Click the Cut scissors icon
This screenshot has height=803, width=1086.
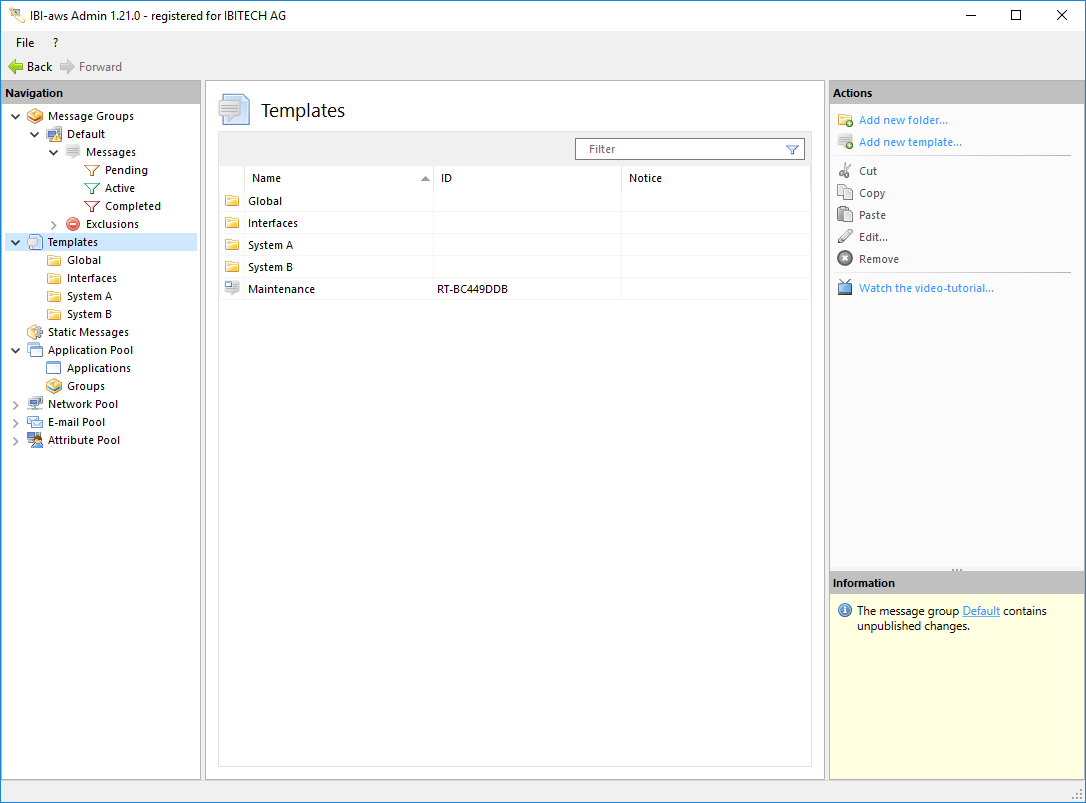coord(845,171)
